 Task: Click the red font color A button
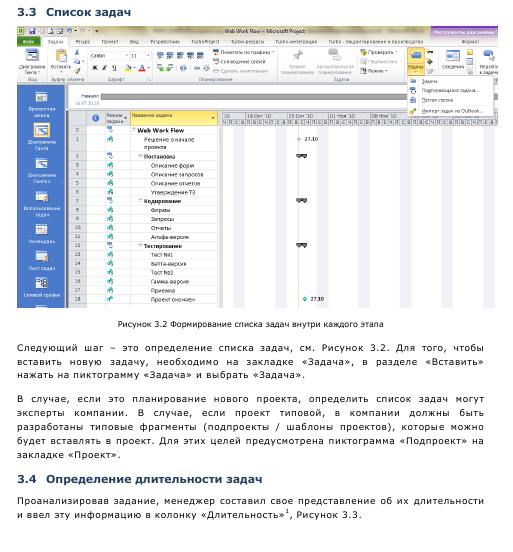[x=142, y=68]
